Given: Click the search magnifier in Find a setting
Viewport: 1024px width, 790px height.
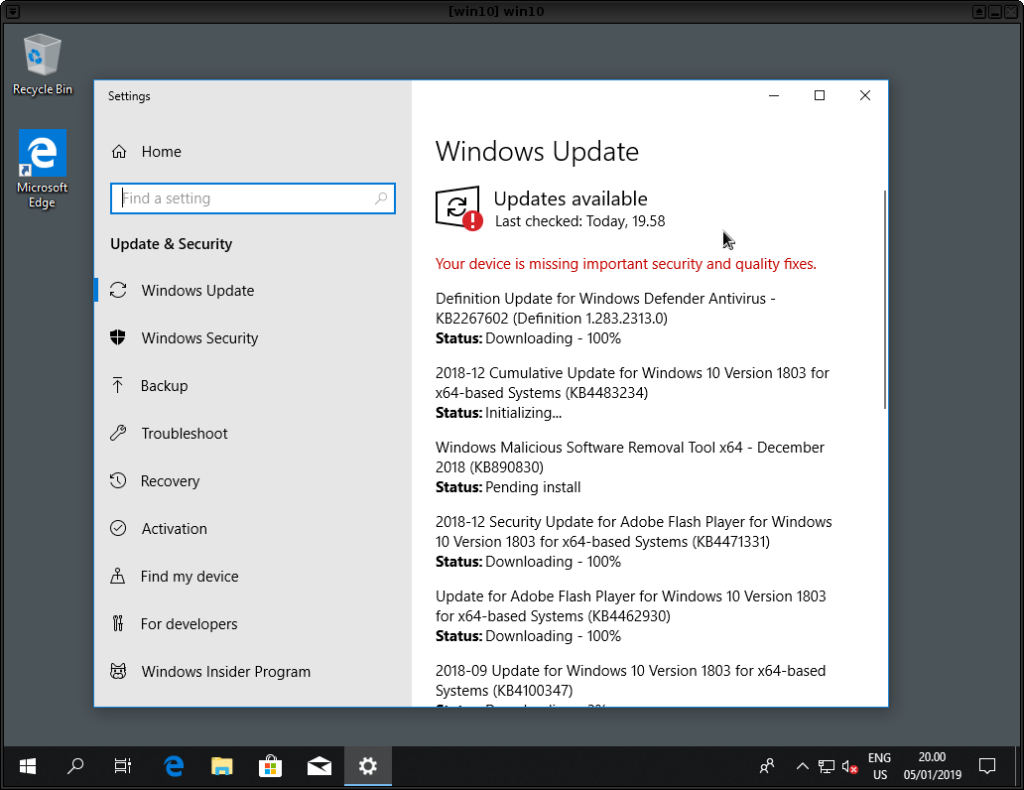Looking at the screenshot, I should [381, 198].
